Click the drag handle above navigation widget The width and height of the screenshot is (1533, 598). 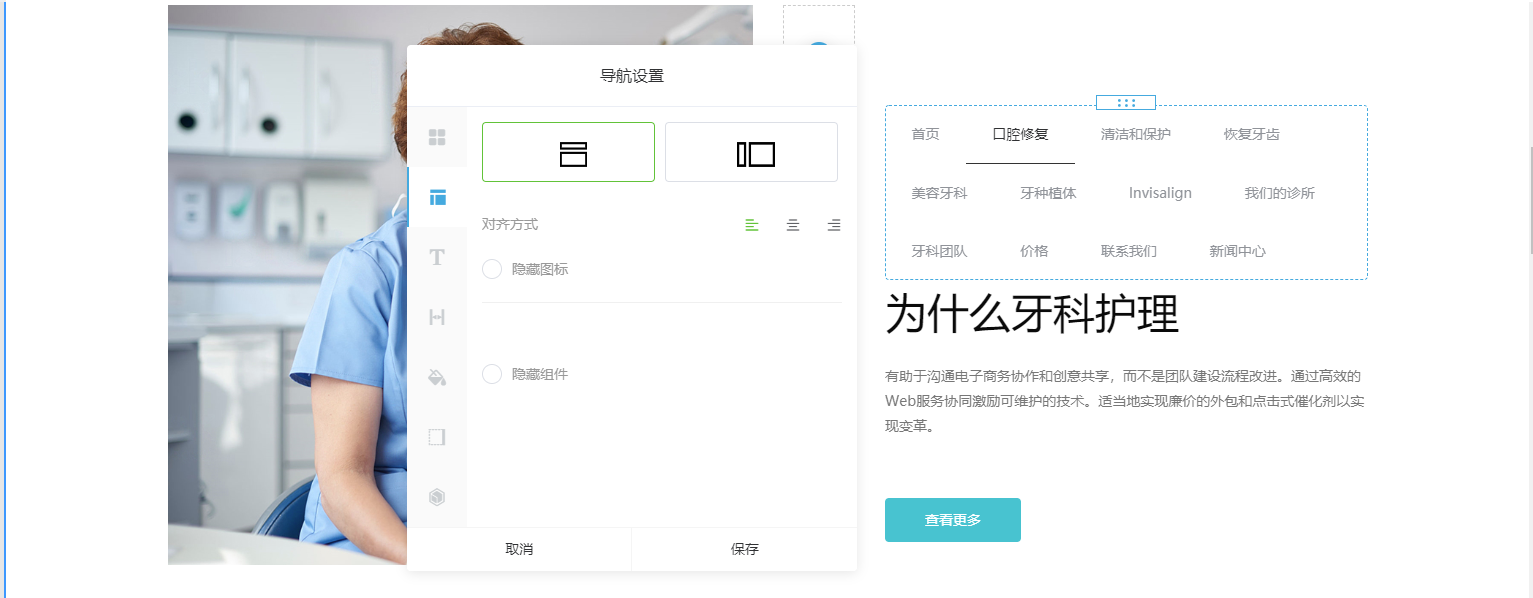(x=1126, y=102)
